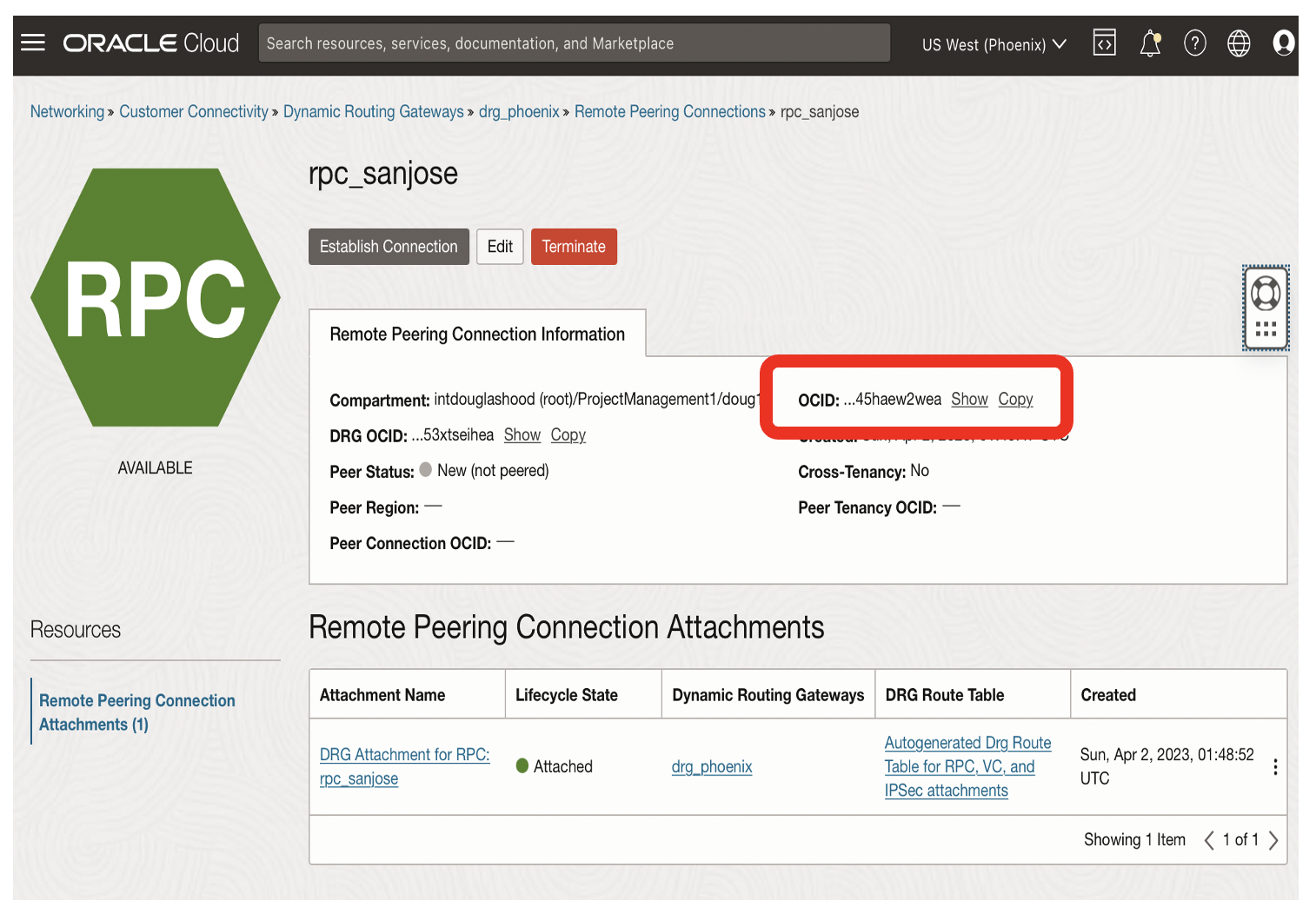1316x914 pixels.
Task: Open the notifications bell
Action: (x=1150, y=43)
